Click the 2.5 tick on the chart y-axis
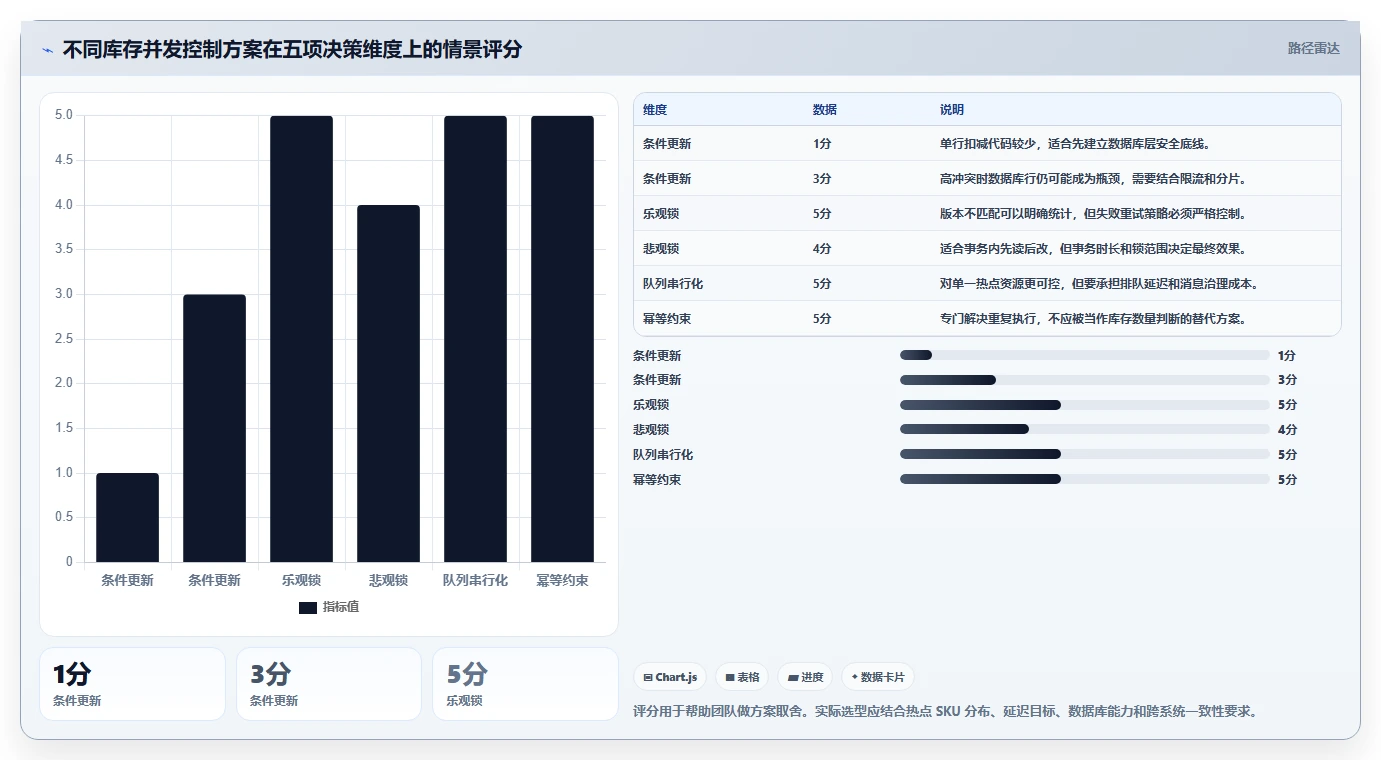Screen dimensions: 1381x760 (x=63, y=339)
